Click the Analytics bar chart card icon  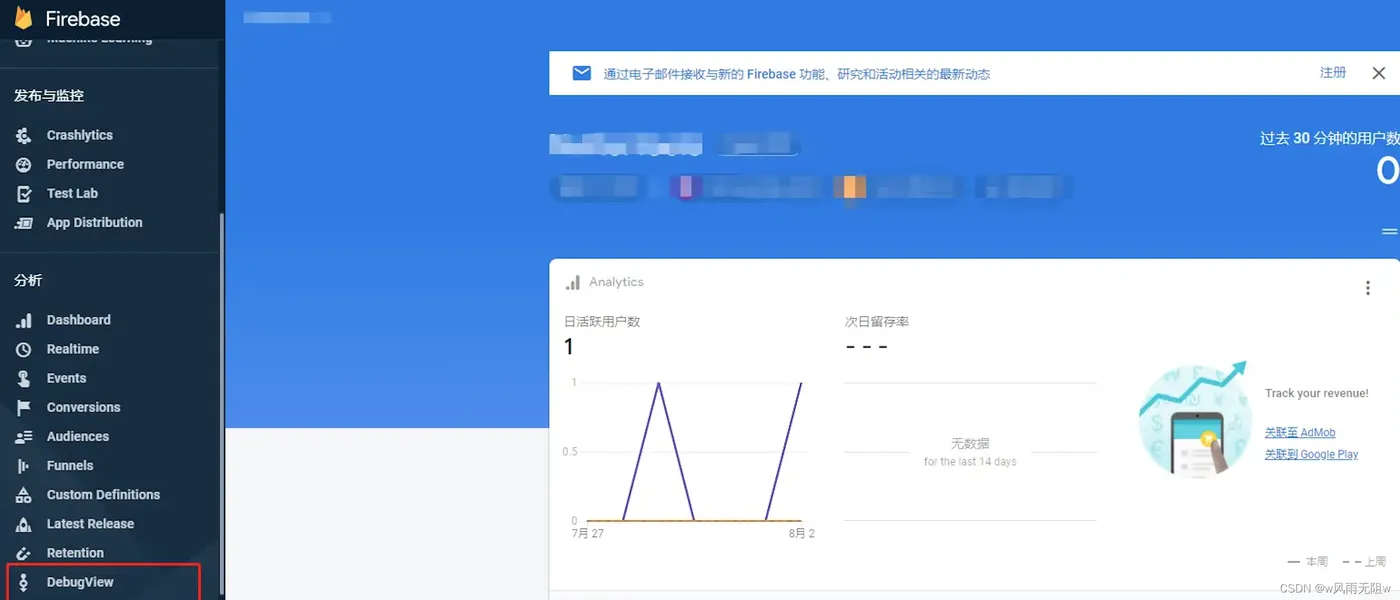click(x=573, y=283)
